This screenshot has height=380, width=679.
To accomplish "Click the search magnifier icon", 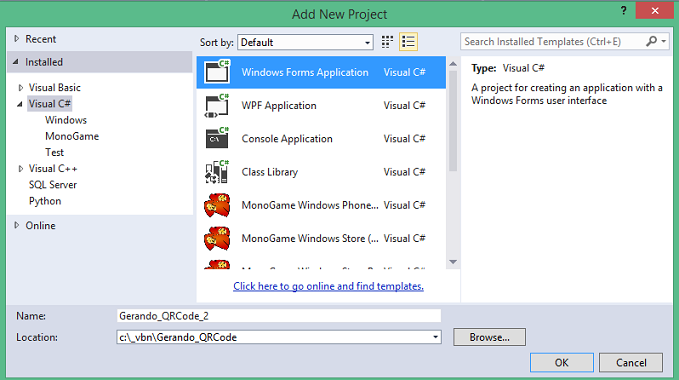I will tap(651, 42).
